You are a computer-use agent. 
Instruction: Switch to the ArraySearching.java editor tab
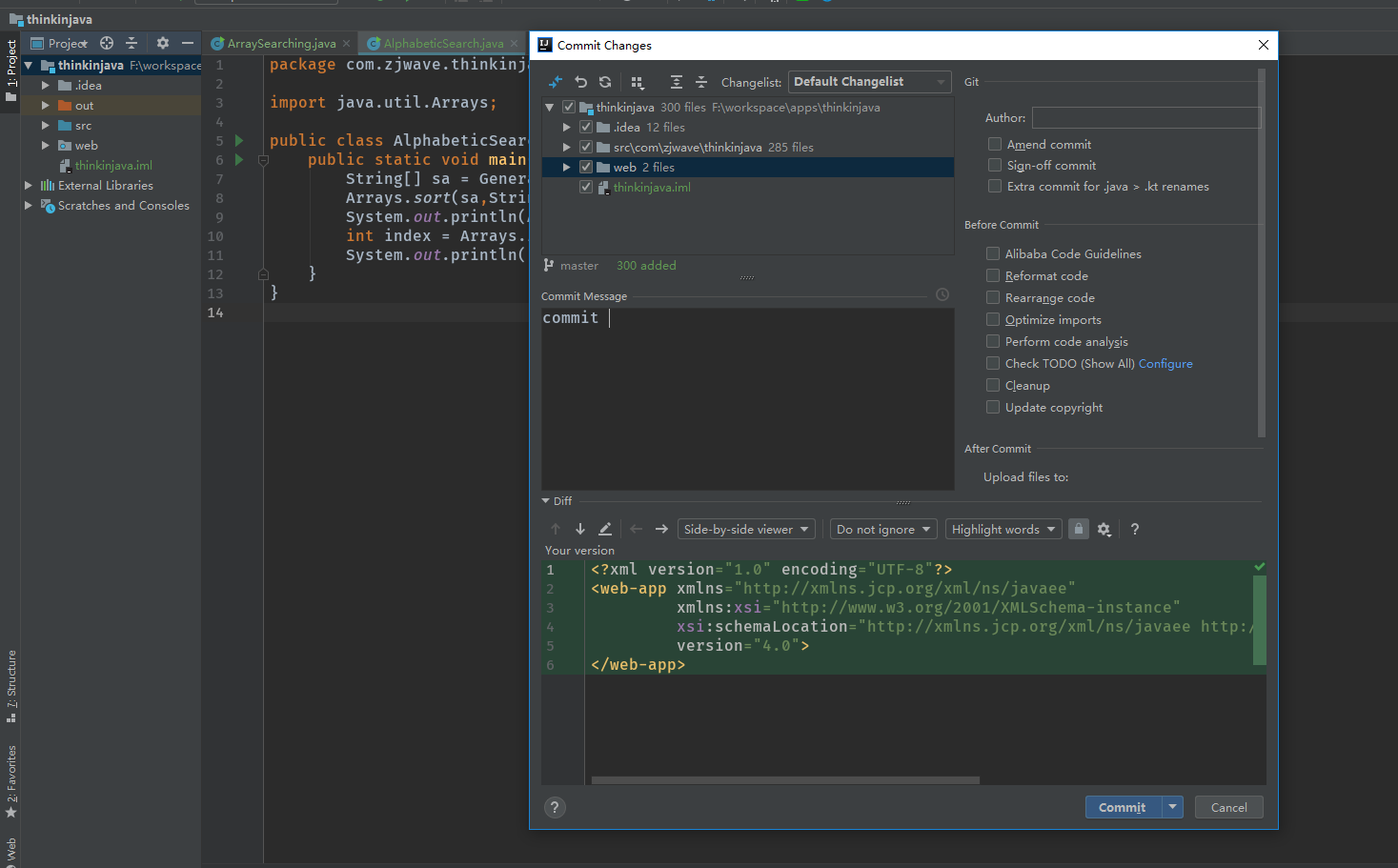281,44
